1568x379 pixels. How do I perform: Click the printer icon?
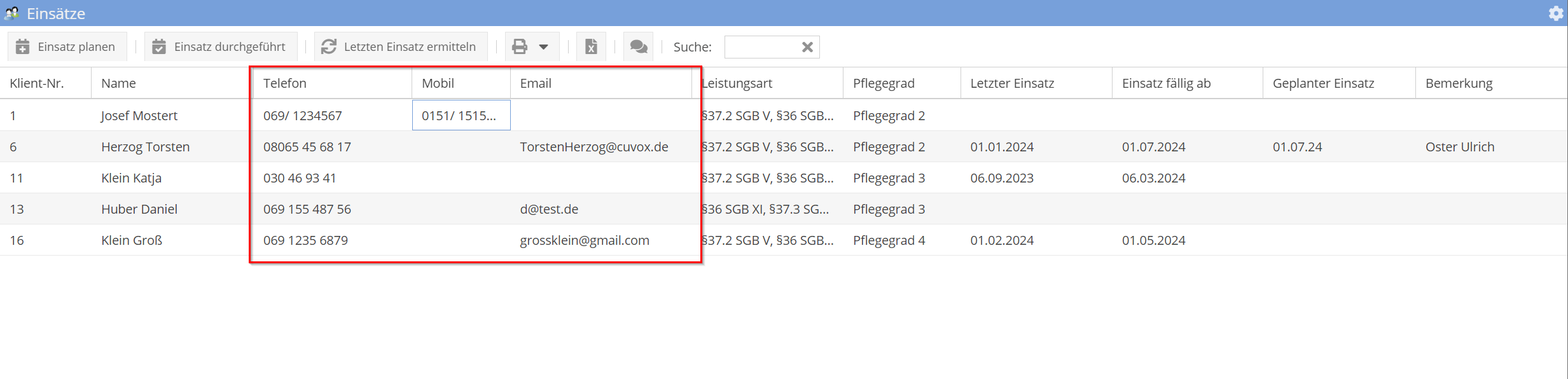tap(520, 46)
